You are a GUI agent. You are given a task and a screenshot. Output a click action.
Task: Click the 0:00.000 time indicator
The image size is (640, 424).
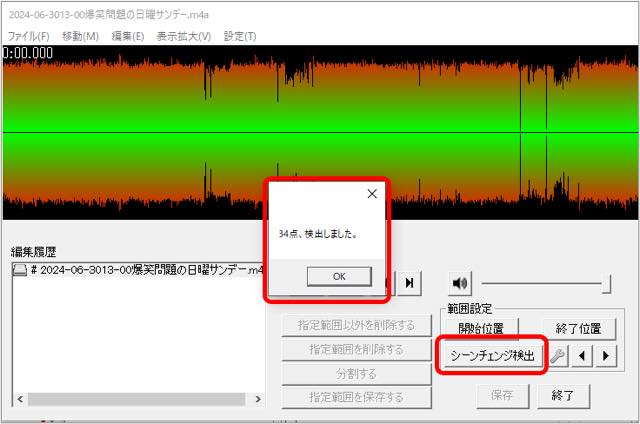pos(28,53)
